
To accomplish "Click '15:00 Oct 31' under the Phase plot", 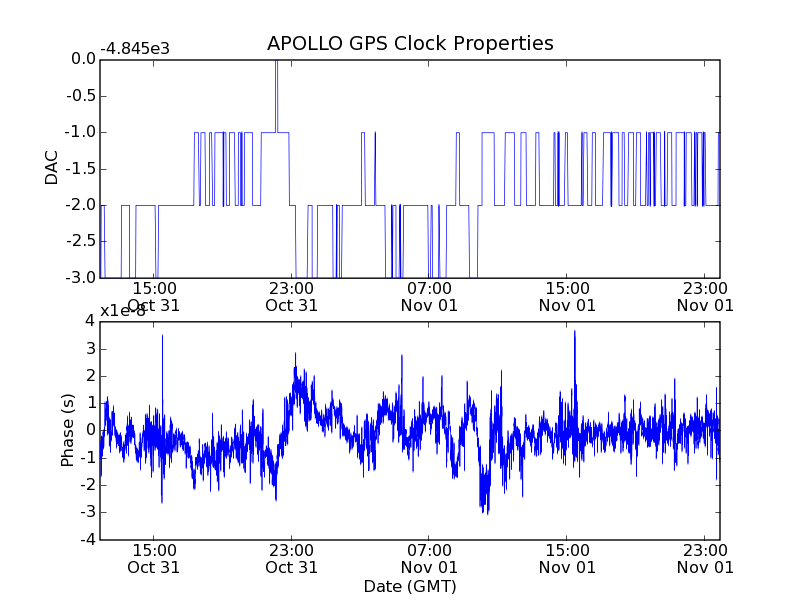I will click(x=154, y=559).
